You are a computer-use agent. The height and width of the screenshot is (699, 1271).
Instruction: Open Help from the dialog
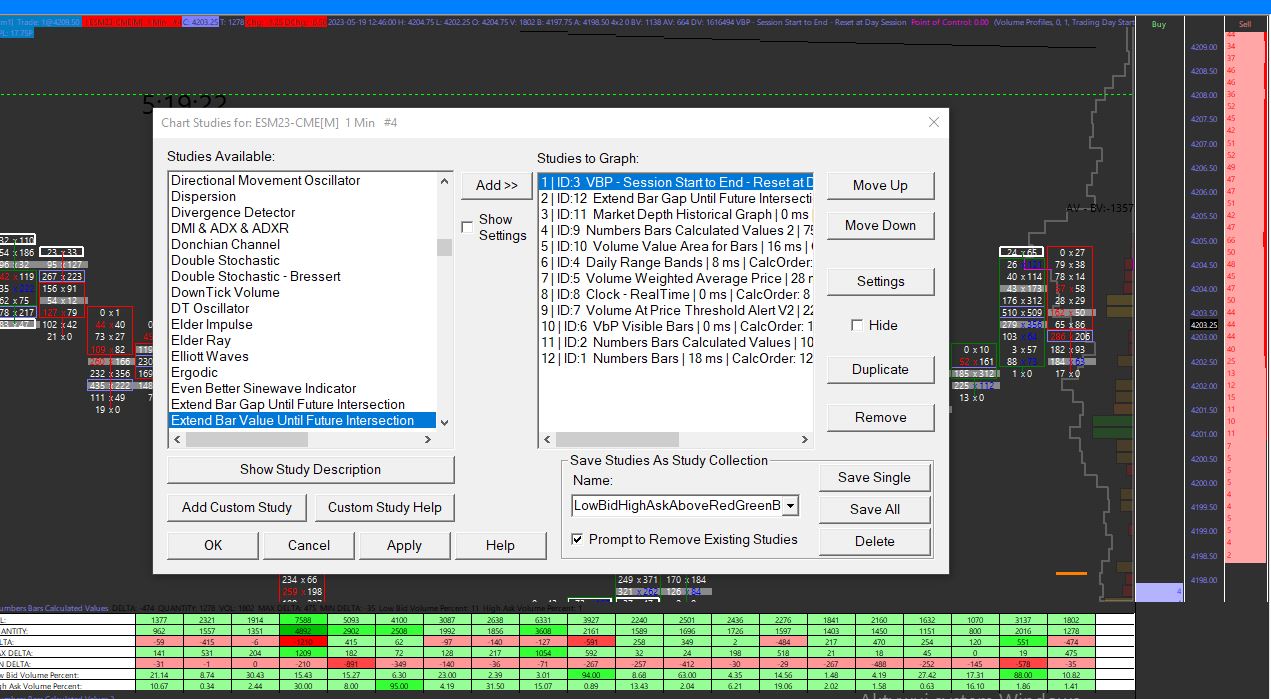click(x=500, y=545)
